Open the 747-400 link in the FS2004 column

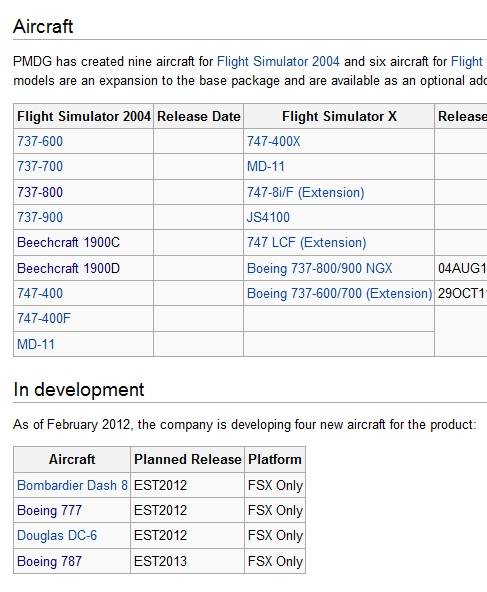(x=40, y=293)
